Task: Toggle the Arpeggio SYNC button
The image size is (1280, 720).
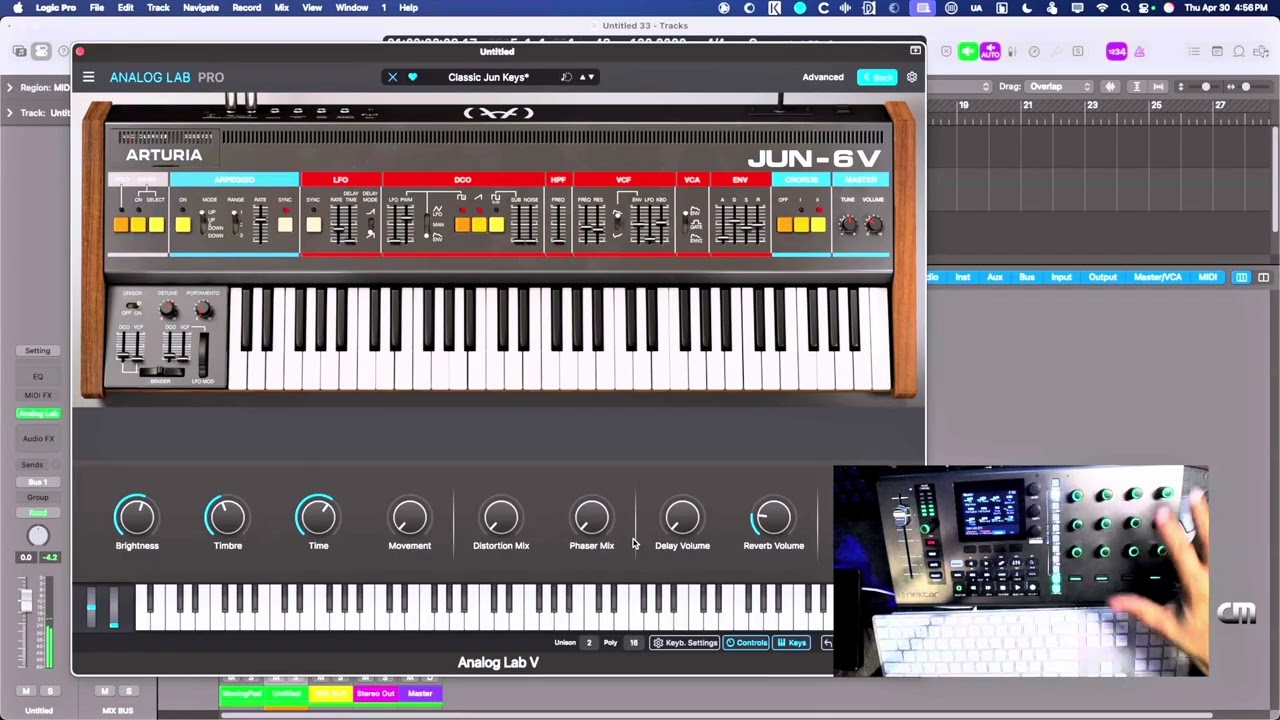Action: [285, 225]
